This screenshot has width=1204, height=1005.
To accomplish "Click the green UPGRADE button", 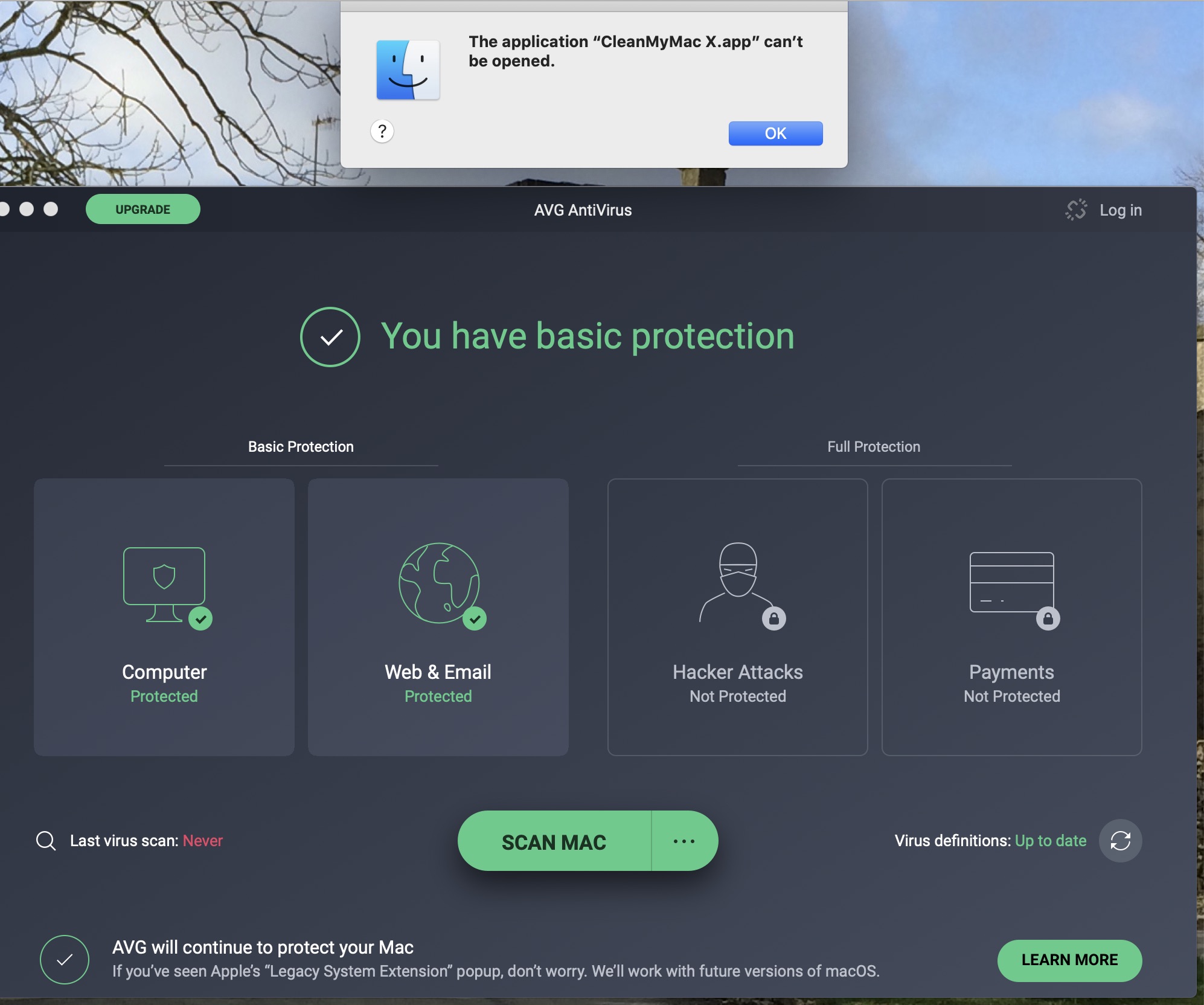I will pos(143,210).
